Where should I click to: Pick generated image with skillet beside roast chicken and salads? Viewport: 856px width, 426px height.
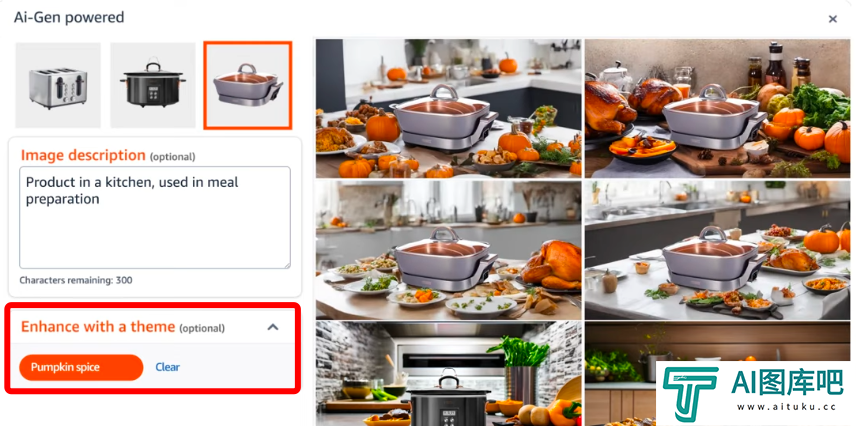449,250
